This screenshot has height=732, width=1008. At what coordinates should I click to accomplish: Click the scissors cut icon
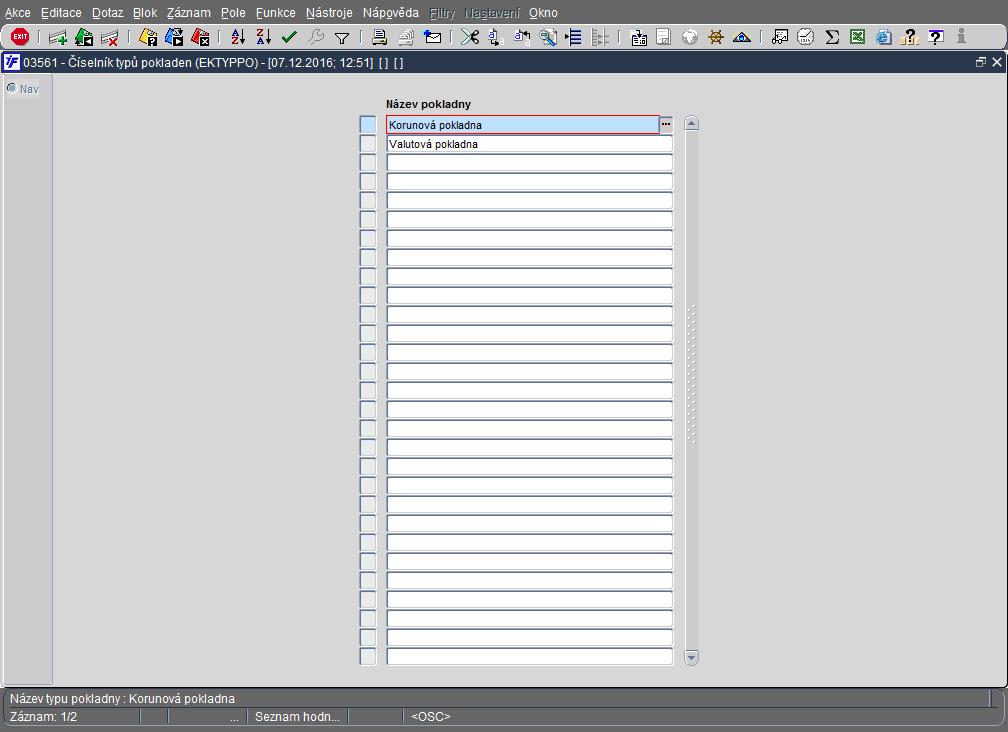(x=470, y=37)
